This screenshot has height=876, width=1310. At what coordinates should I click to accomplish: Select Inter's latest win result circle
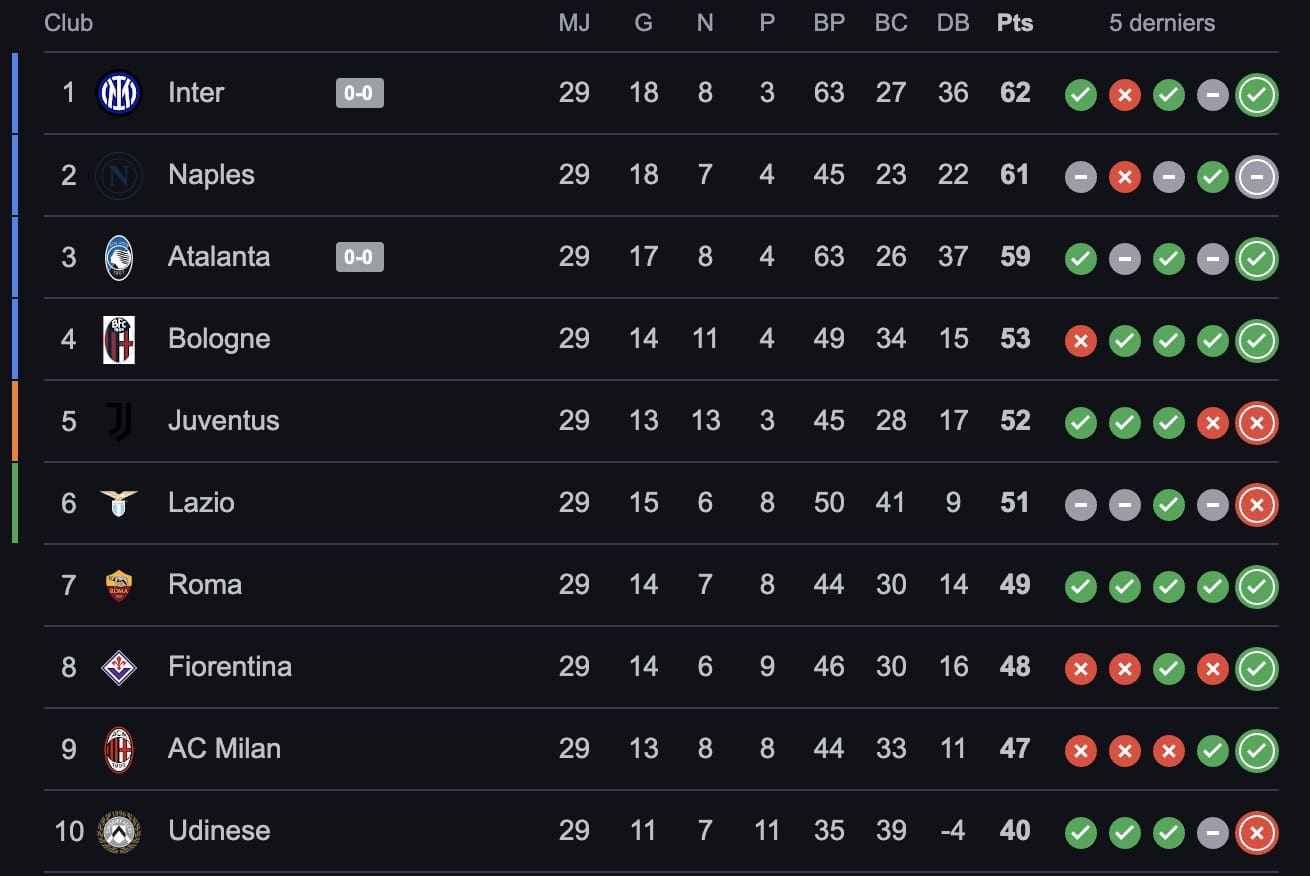1257,95
